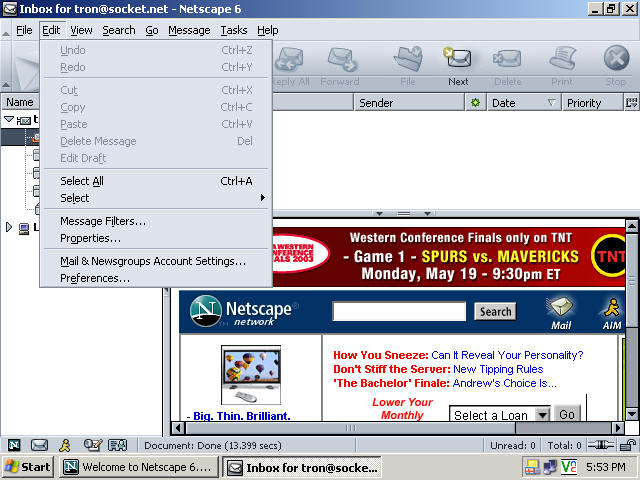Open 'Andrew's Choice Is...' link
The image size is (640, 480).
(504, 383)
